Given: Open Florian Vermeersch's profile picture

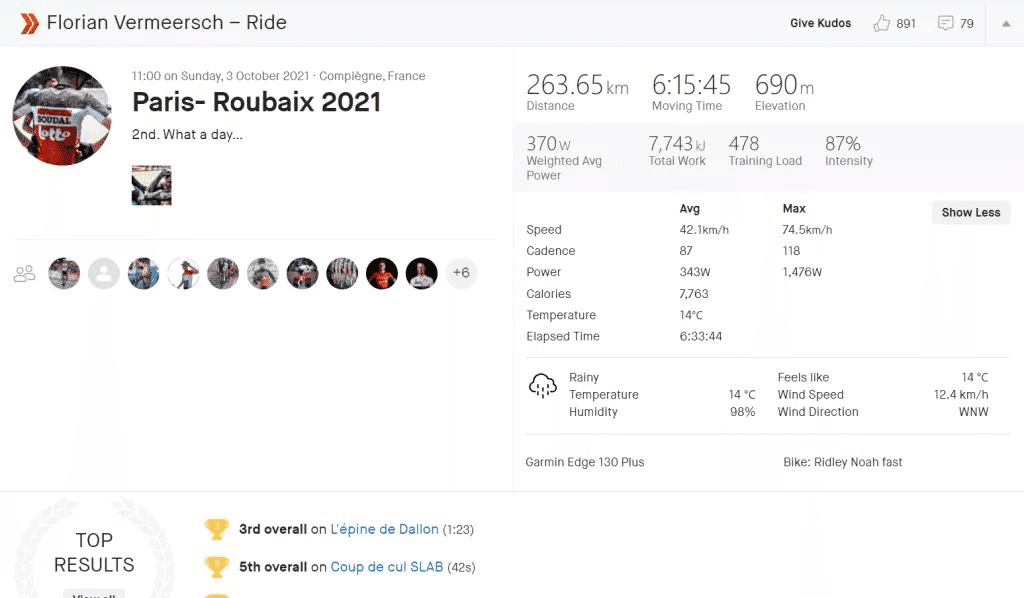Looking at the screenshot, I should tap(62, 116).
